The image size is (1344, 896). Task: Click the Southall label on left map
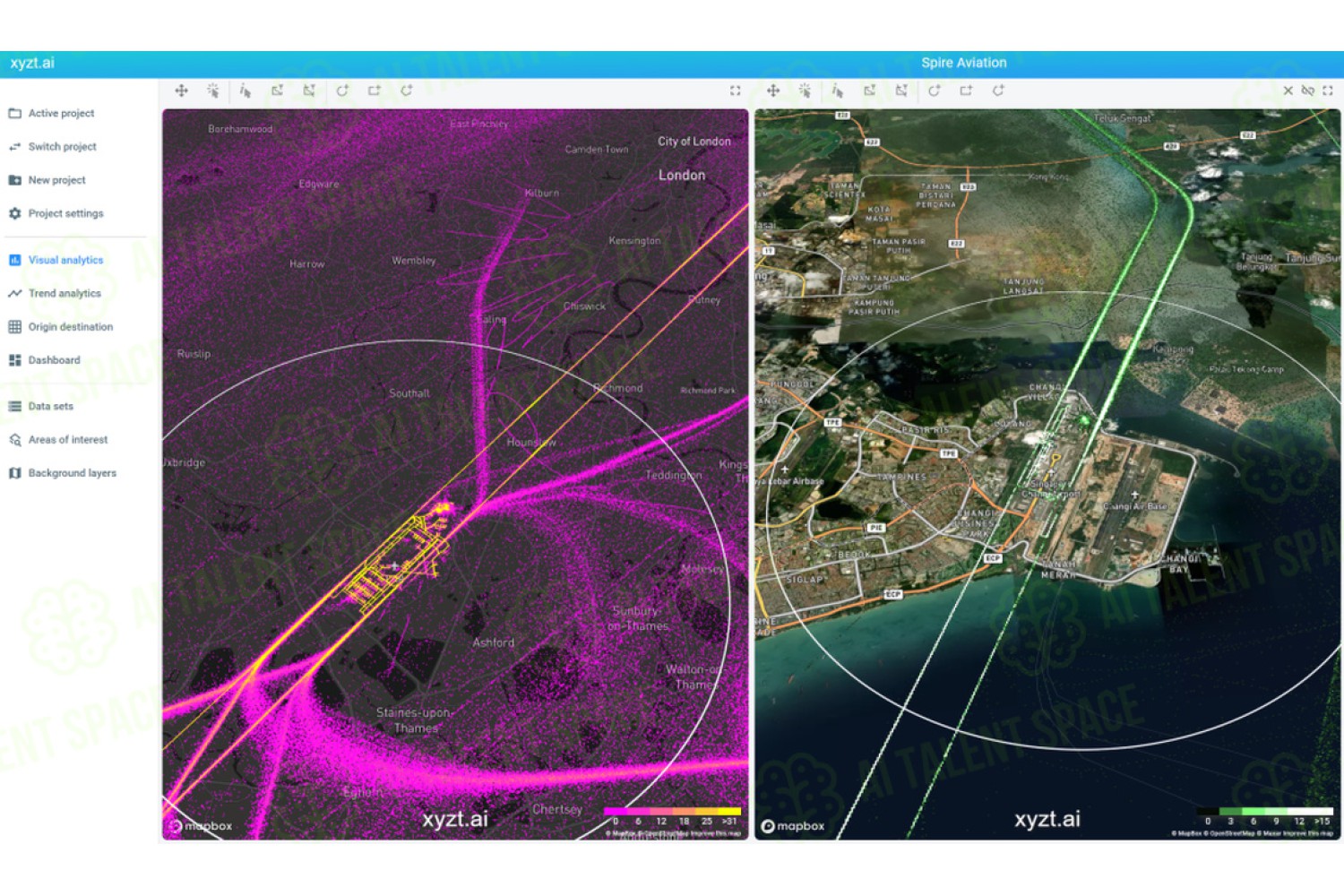pyautogui.click(x=409, y=393)
